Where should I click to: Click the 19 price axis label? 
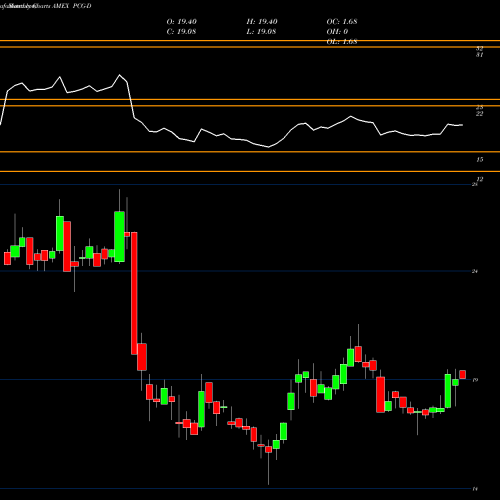475,380
